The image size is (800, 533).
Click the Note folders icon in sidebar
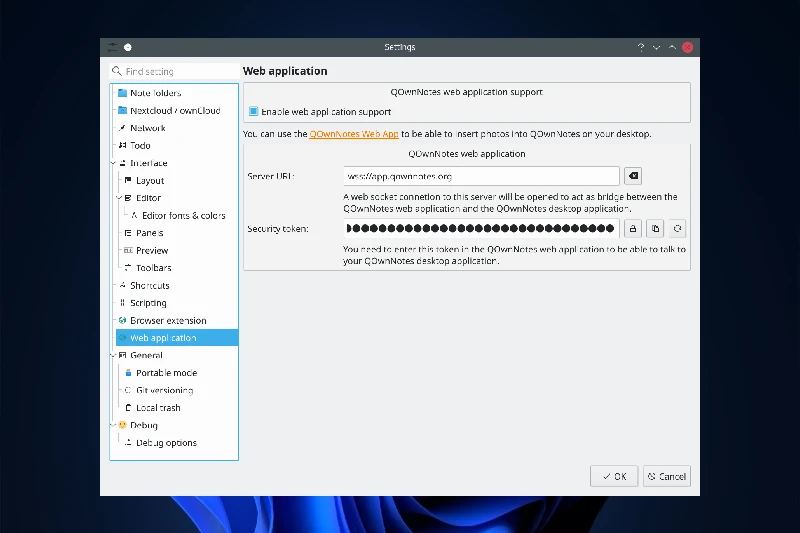click(x=122, y=93)
